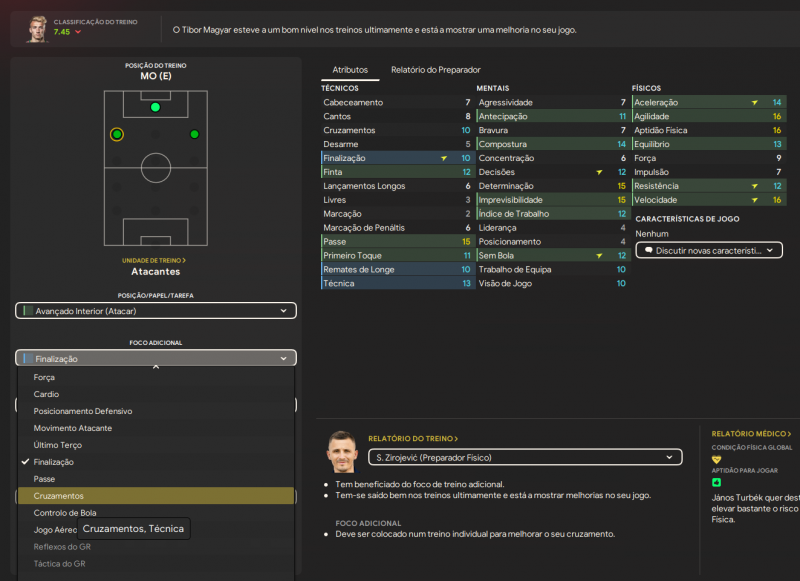Click the yellow arrow beside the Velocidade attribute

[754, 200]
